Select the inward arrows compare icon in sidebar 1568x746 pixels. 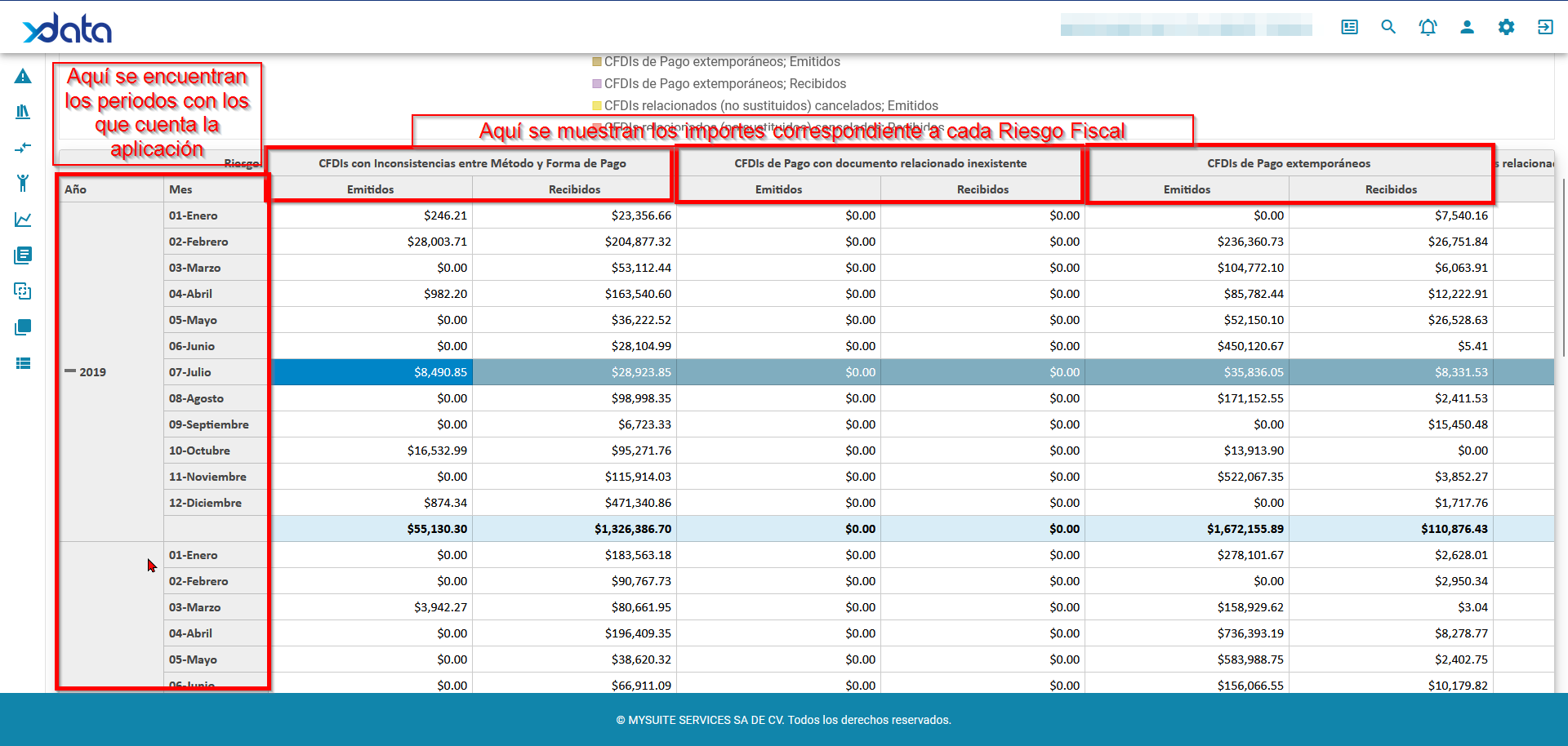pos(23,148)
